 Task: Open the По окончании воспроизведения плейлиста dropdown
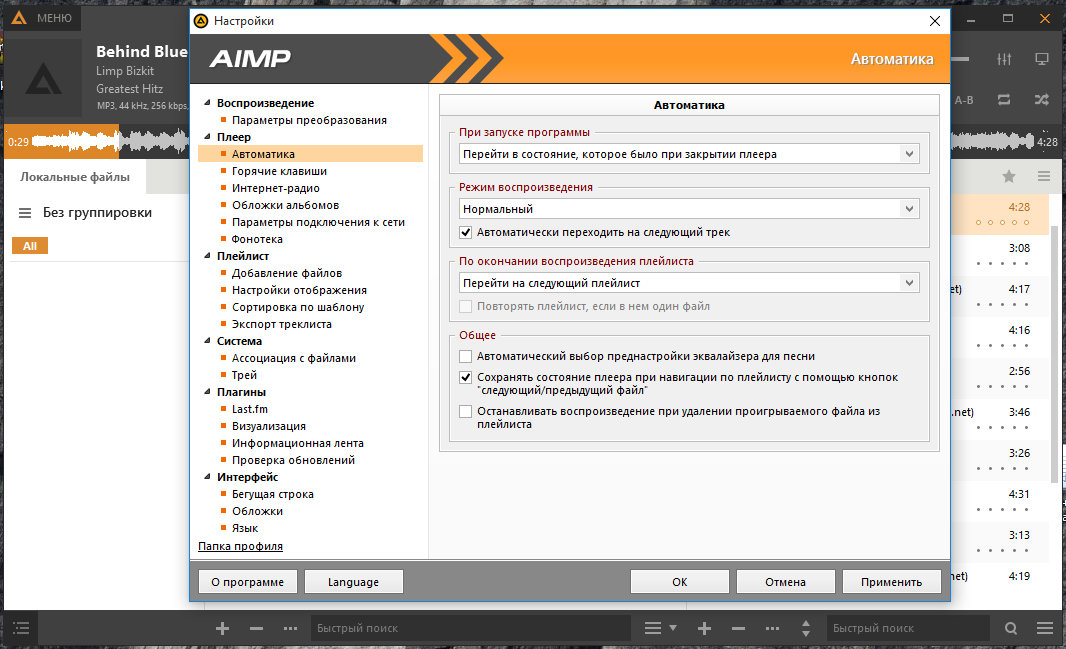click(x=689, y=283)
